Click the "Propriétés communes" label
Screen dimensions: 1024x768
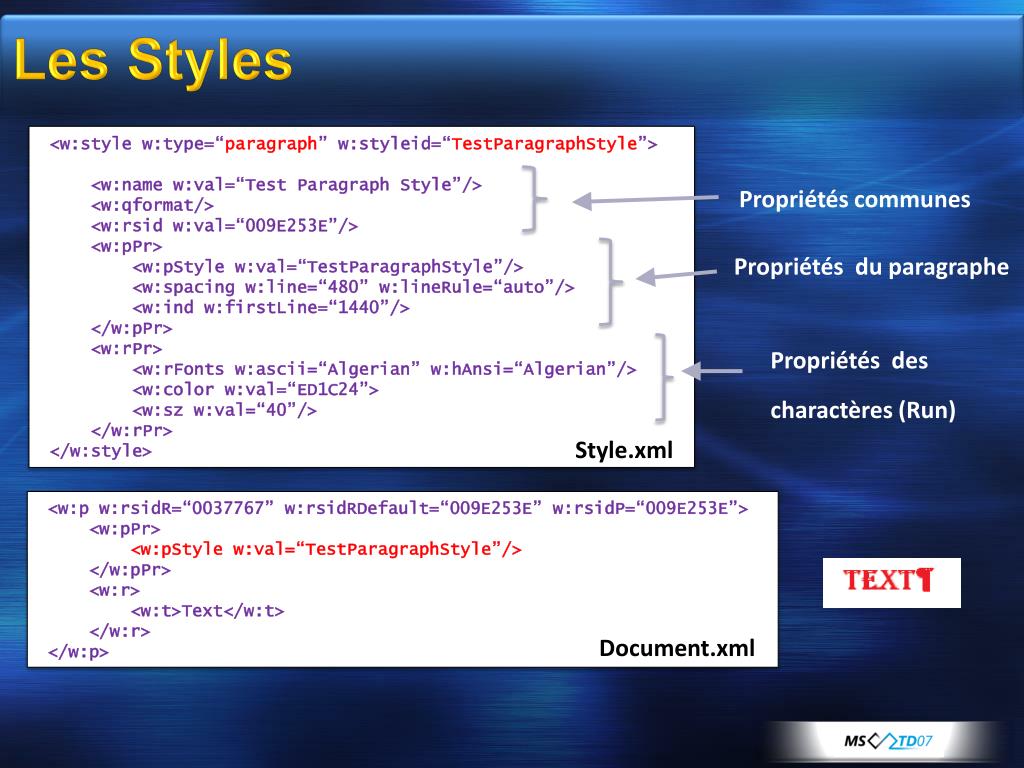click(x=854, y=199)
